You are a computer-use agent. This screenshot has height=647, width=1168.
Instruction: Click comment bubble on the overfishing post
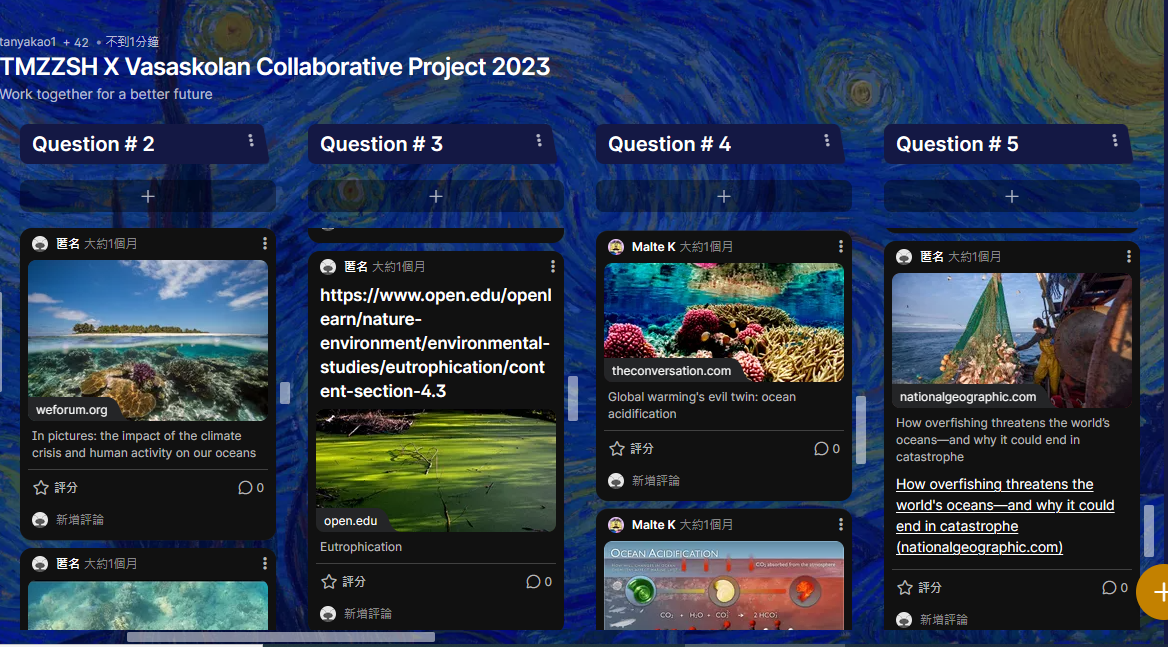pyautogui.click(x=1114, y=587)
